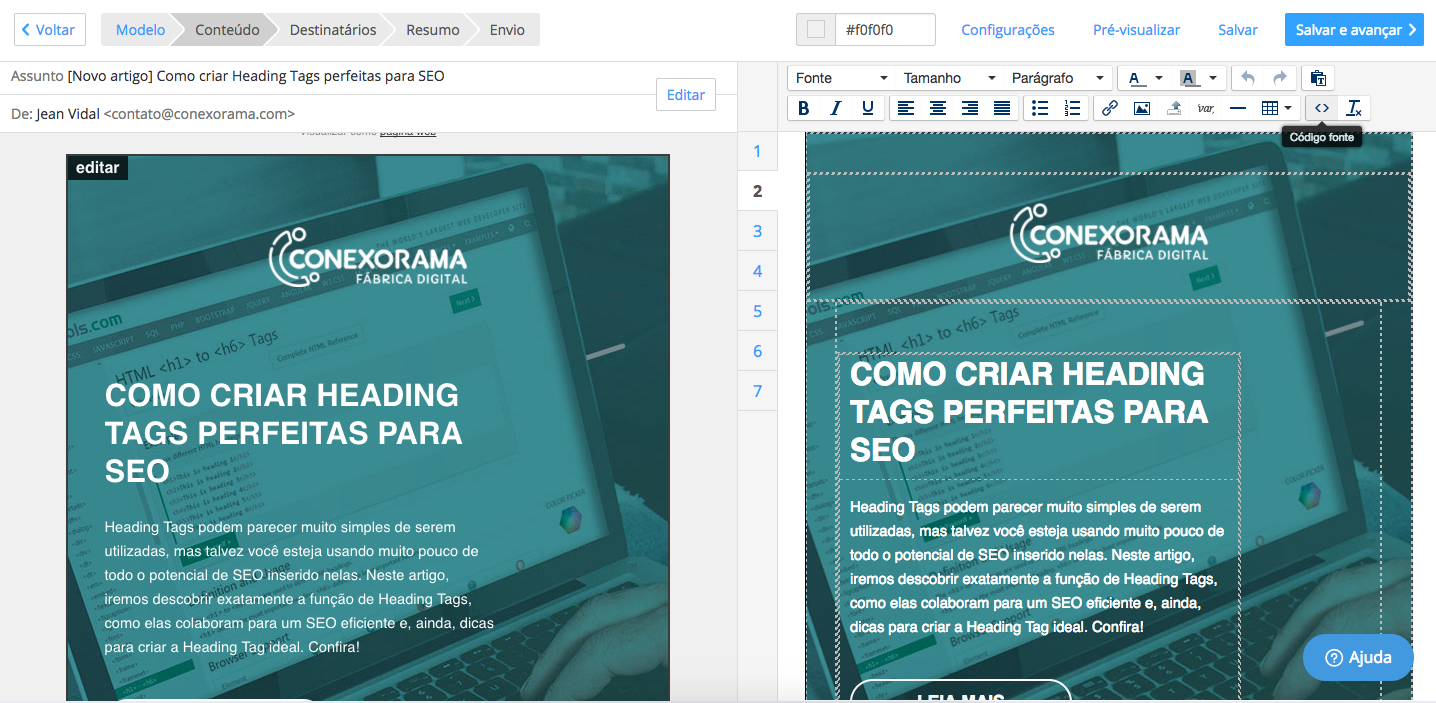Expand the Tamanho size dropdown
1436x703 pixels.
coord(948,78)
